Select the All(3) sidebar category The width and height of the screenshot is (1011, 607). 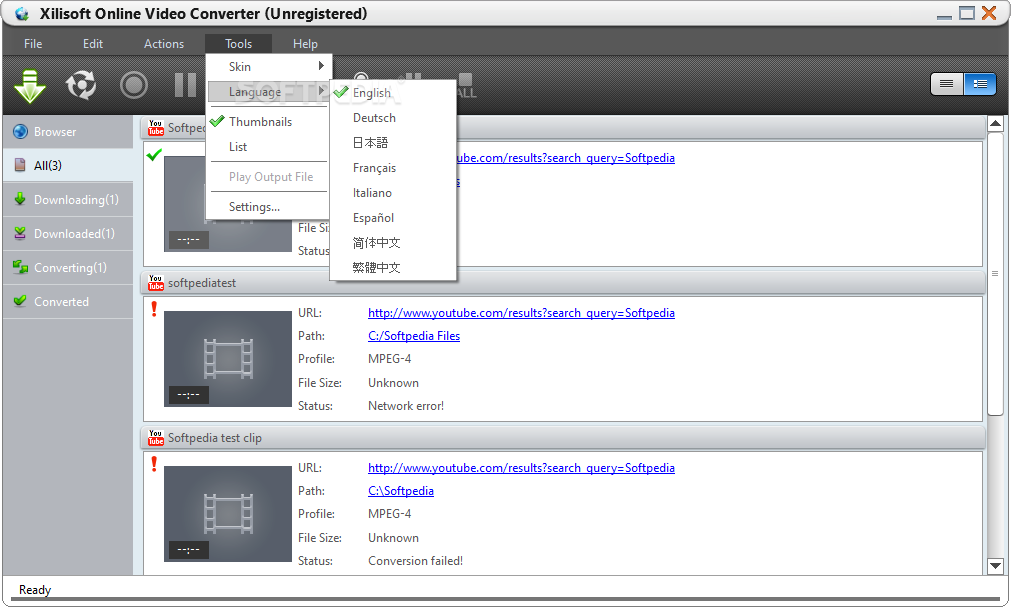click(x=68, y=166)
